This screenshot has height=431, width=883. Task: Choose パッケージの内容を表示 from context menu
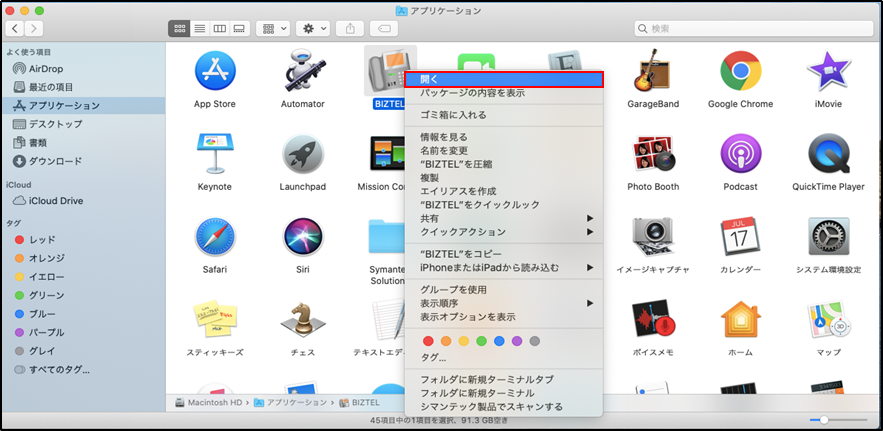pyautogui.click(x=503, y=93)
